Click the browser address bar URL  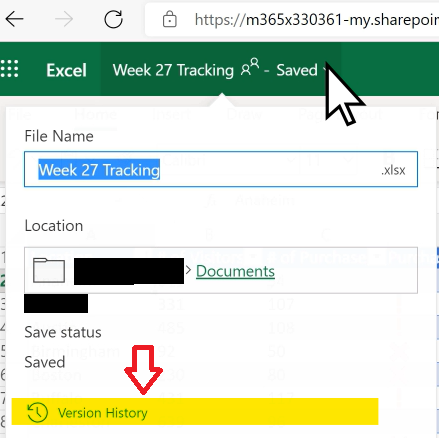[317, 20]
